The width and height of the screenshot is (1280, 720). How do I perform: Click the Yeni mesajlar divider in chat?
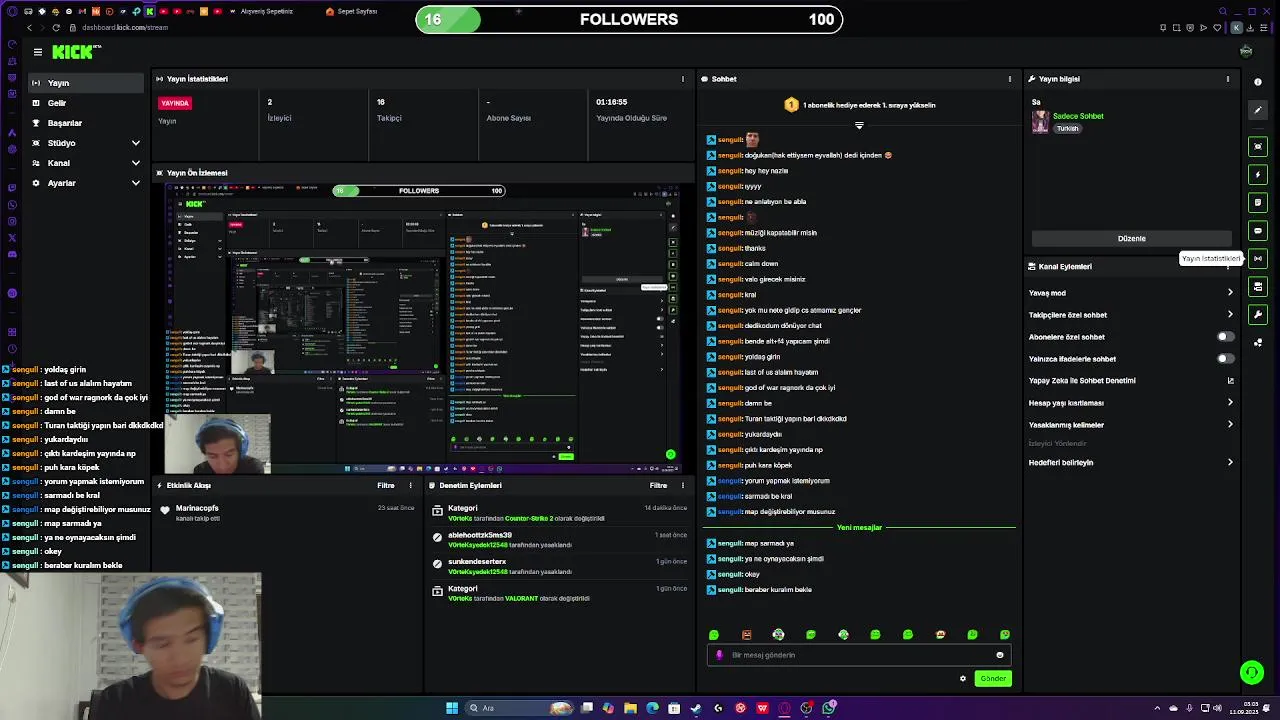[859, 528]
